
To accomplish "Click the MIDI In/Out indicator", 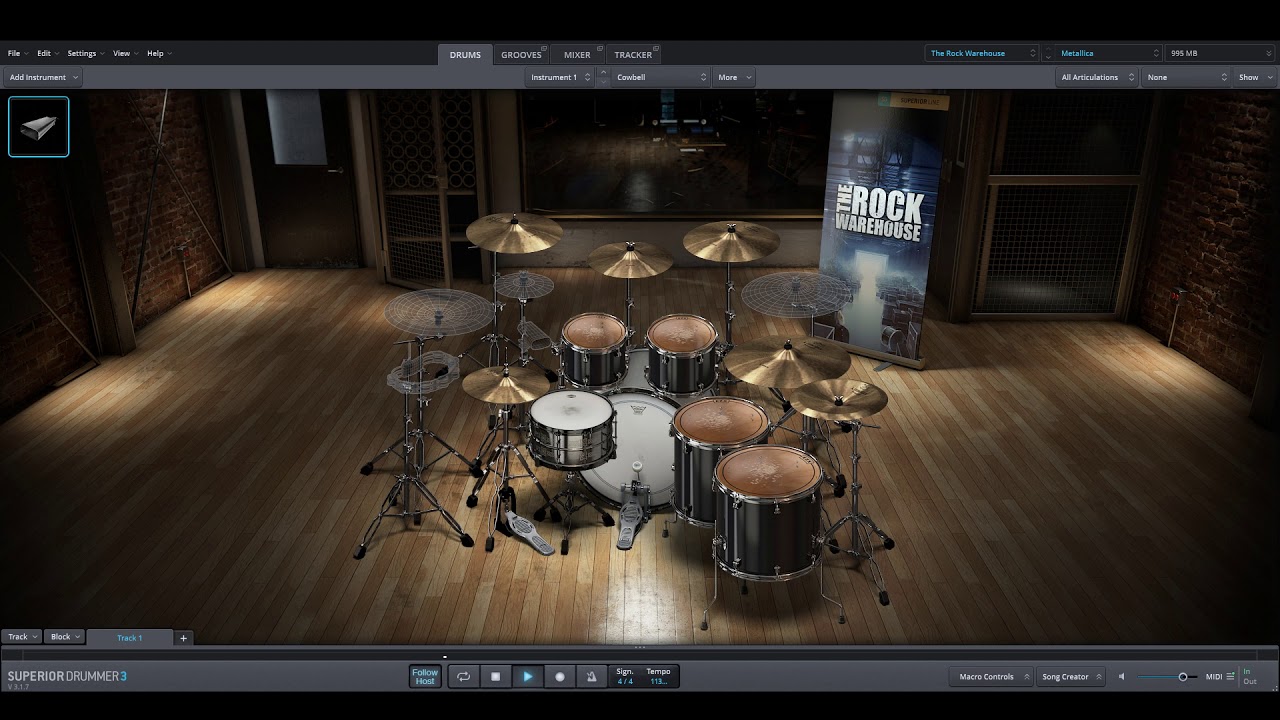I will (x=1249, y=677).
